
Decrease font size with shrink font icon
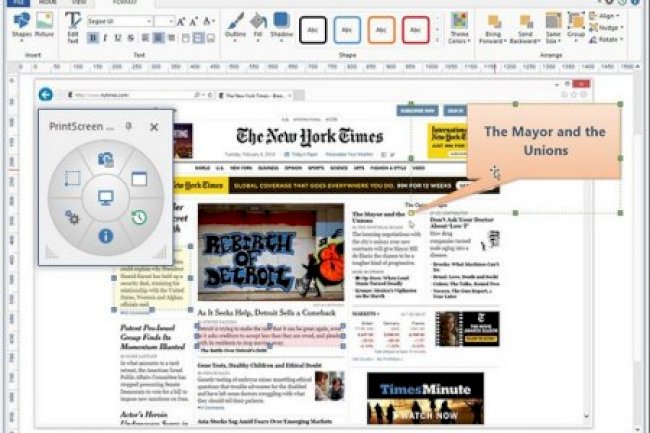coord(194,22)
